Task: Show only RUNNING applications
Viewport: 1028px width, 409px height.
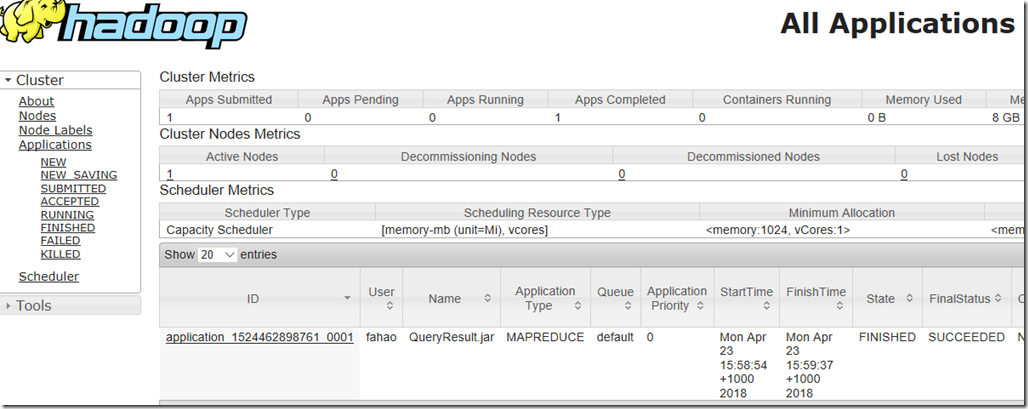Action: 67,214
